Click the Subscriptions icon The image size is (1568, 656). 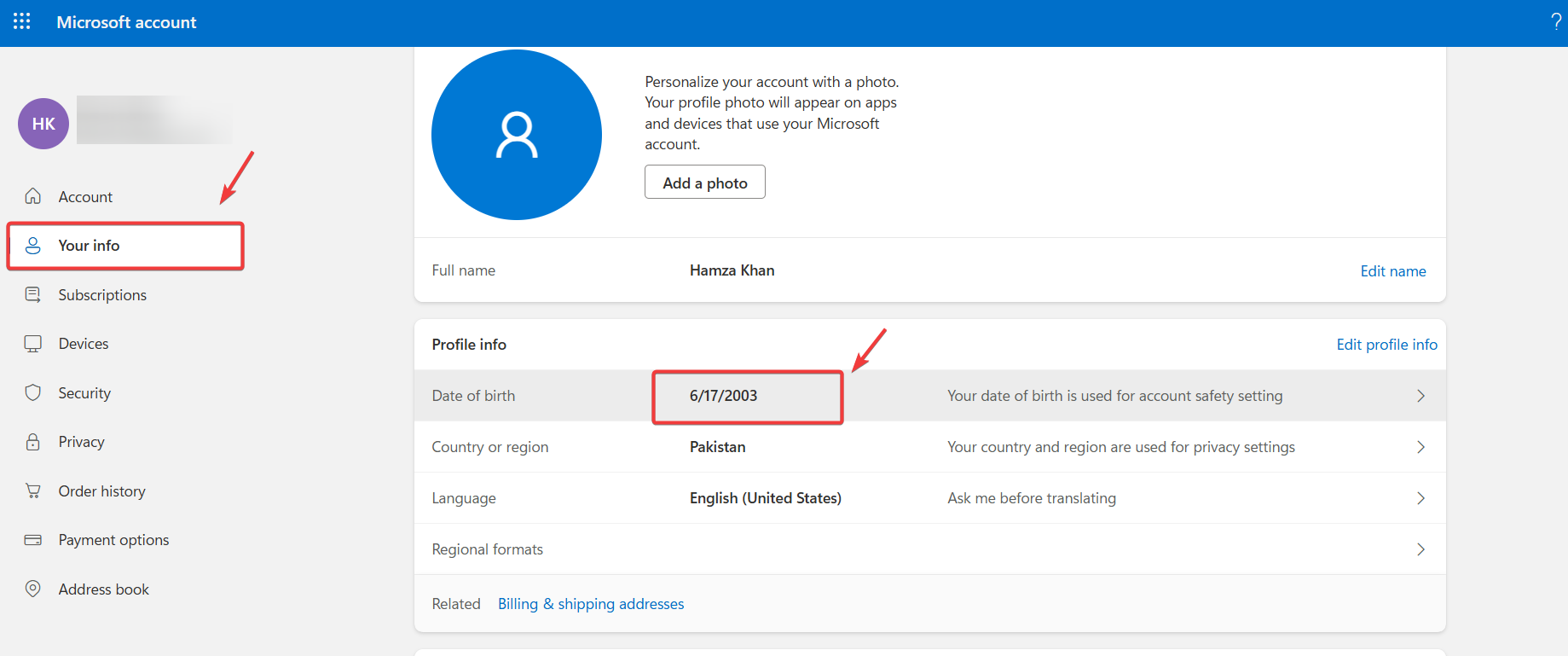pos(33,294)
